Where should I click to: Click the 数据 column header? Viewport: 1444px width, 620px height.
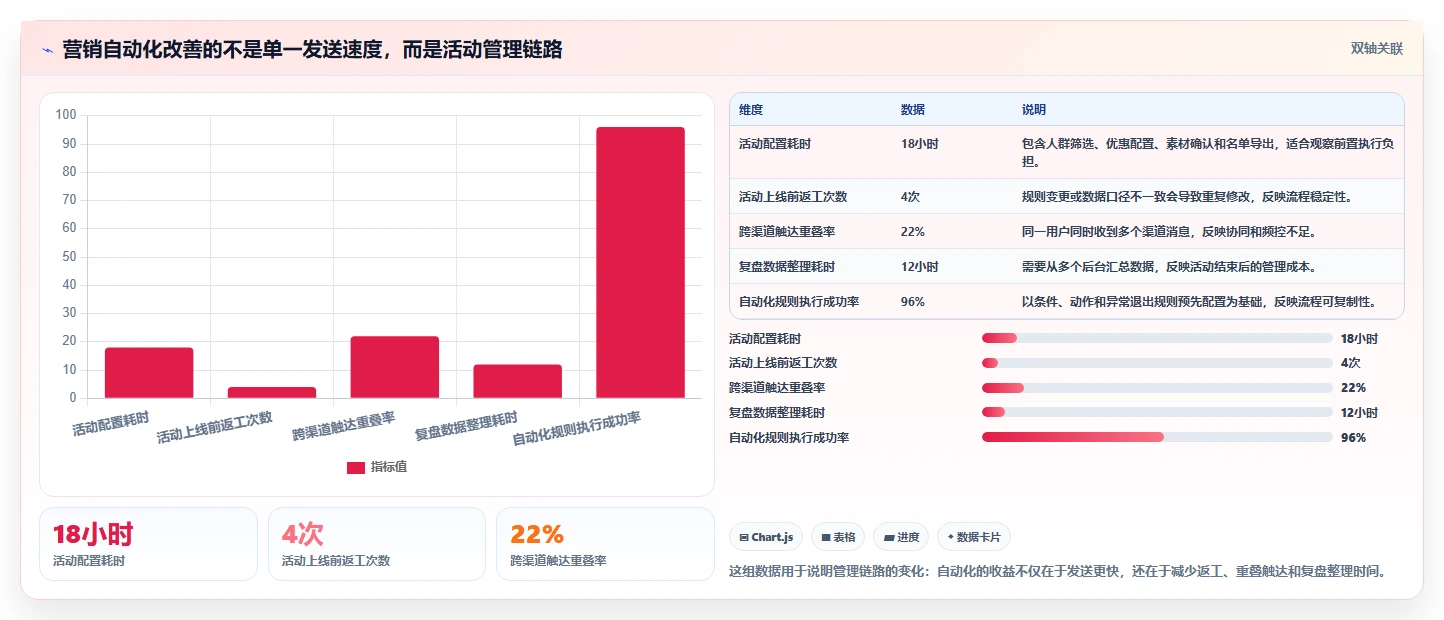click(x=913, y=109)
